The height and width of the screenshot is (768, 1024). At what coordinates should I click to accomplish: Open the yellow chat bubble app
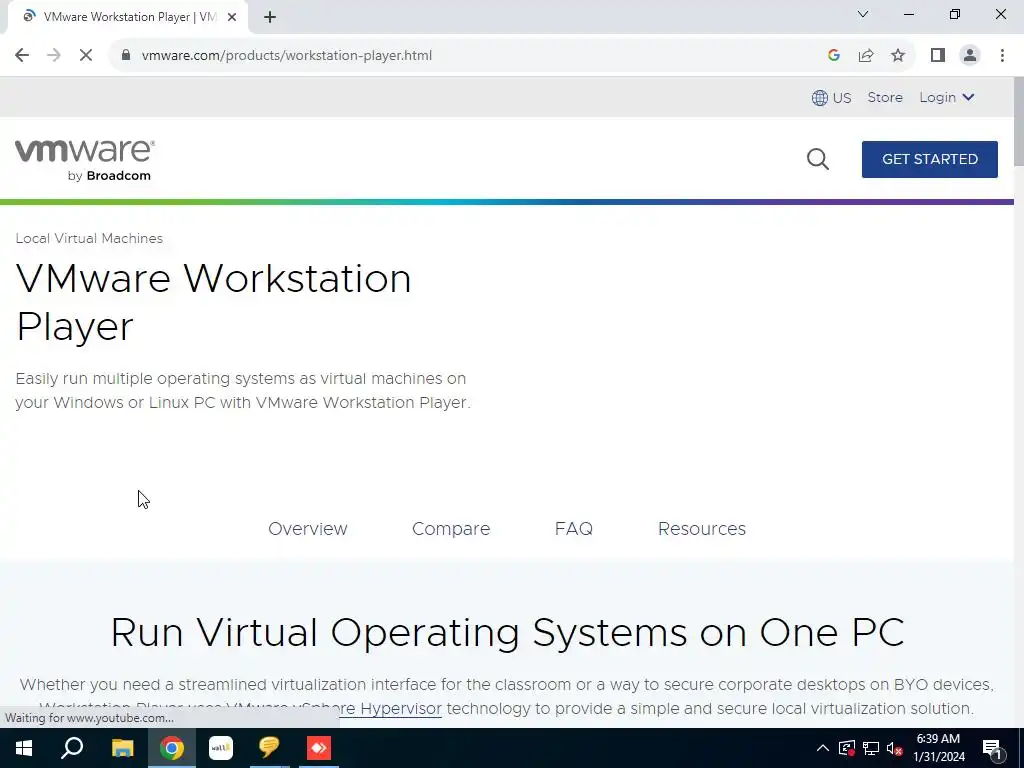[x=269, y=748]
